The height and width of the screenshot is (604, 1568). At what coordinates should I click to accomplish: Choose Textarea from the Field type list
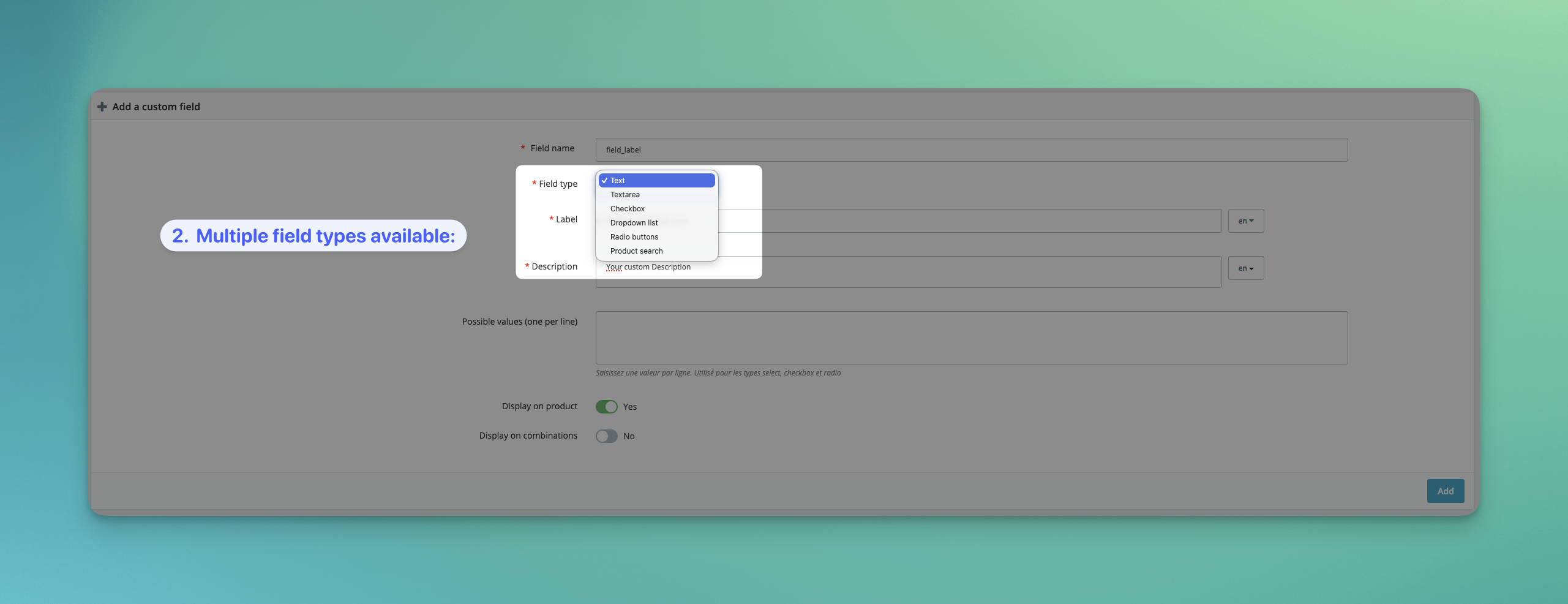pyautogui.click(x=625, y=195)
